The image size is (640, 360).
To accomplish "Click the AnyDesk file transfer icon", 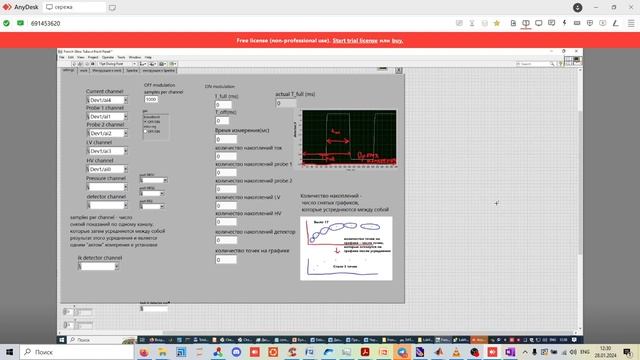I will [513, 23].
